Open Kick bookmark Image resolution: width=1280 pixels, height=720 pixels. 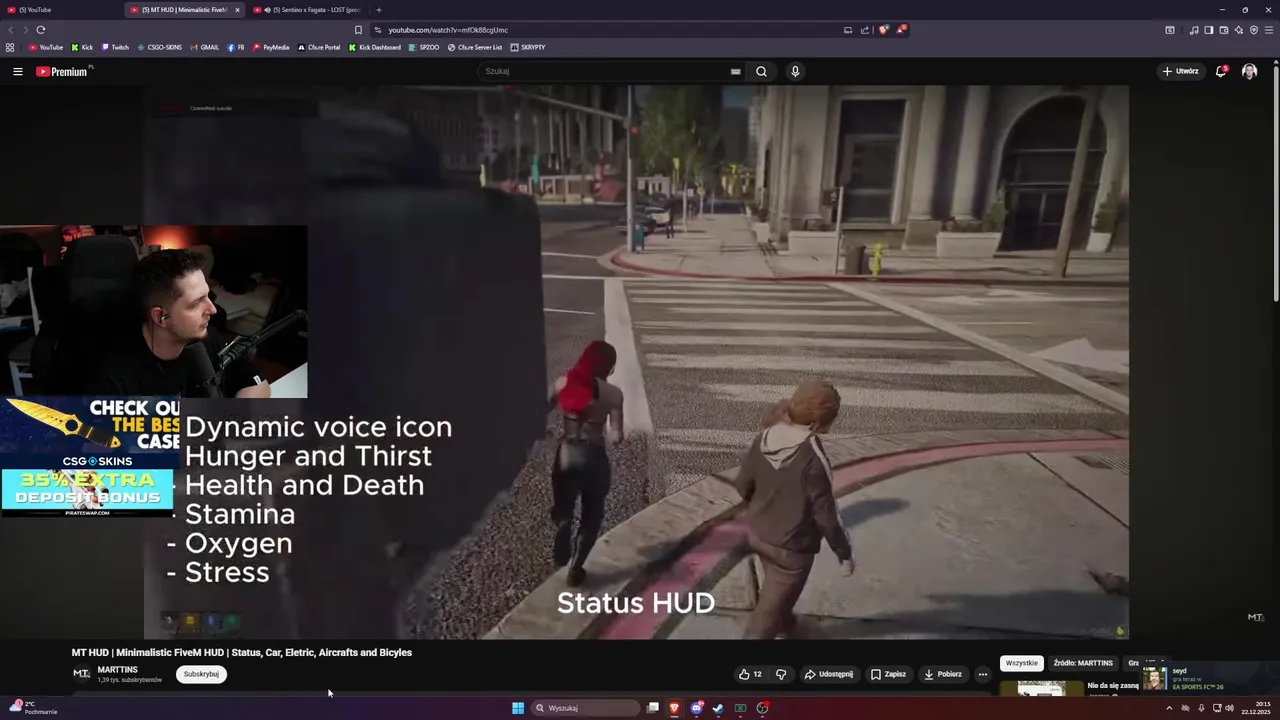tap(83, 47)
